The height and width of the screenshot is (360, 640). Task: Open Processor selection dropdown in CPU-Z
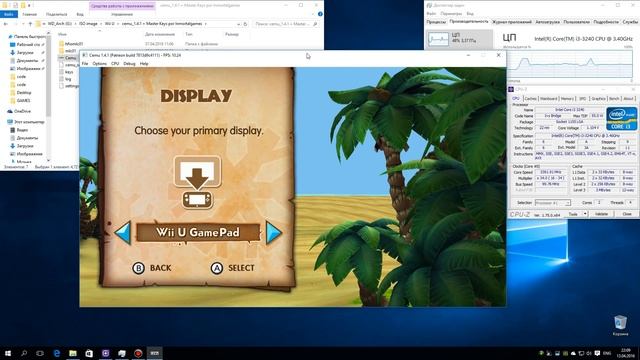click(x=553, y=203)
